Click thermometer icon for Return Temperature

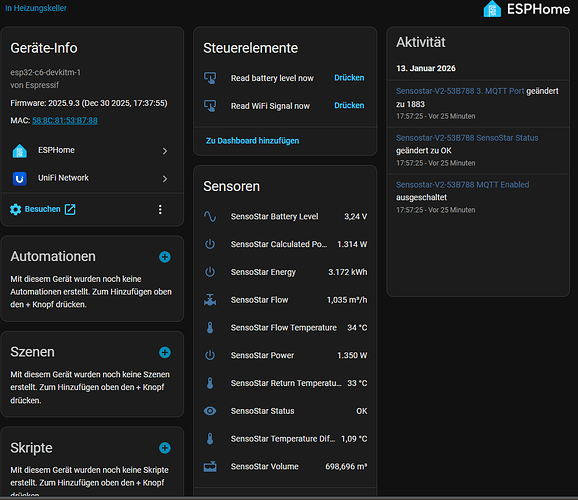(210, 383)
